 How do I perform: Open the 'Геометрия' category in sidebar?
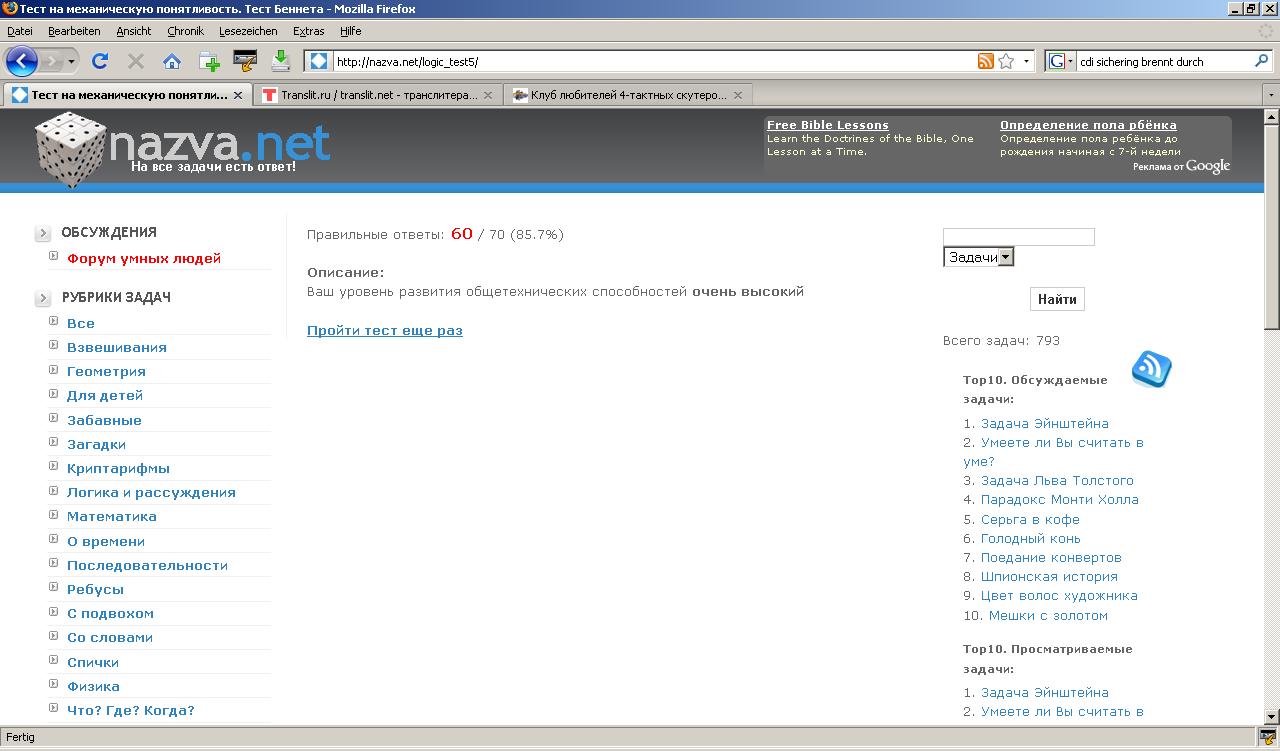pos(106,371)
